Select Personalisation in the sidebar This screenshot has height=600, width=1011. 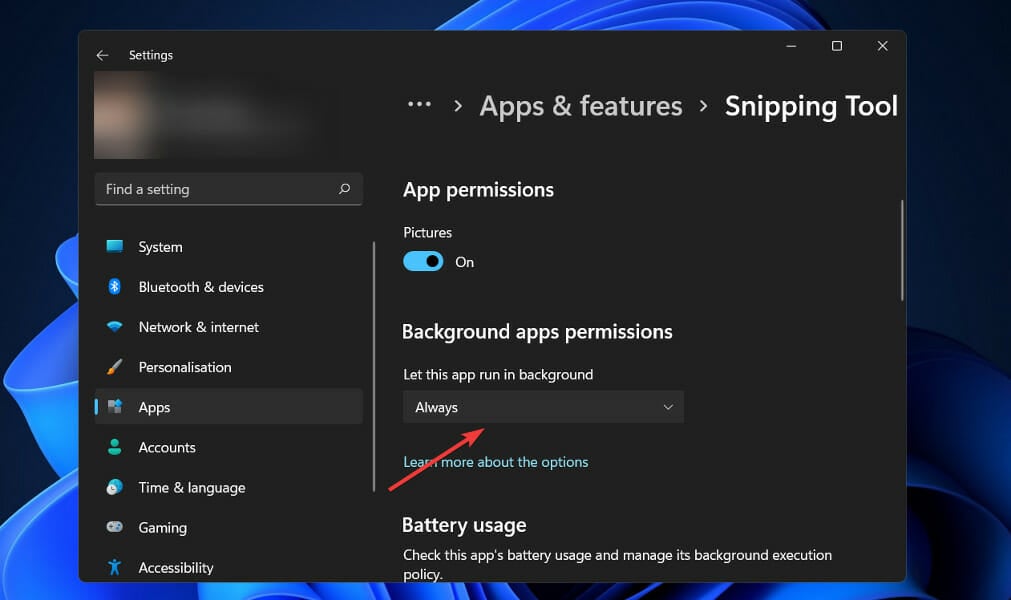pyautogui.click(x=228, y=367)
